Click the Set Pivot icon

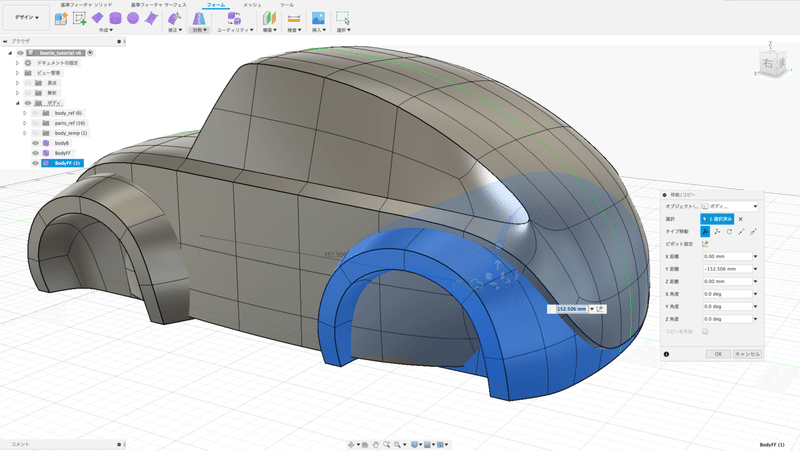[x=705, y=243]
